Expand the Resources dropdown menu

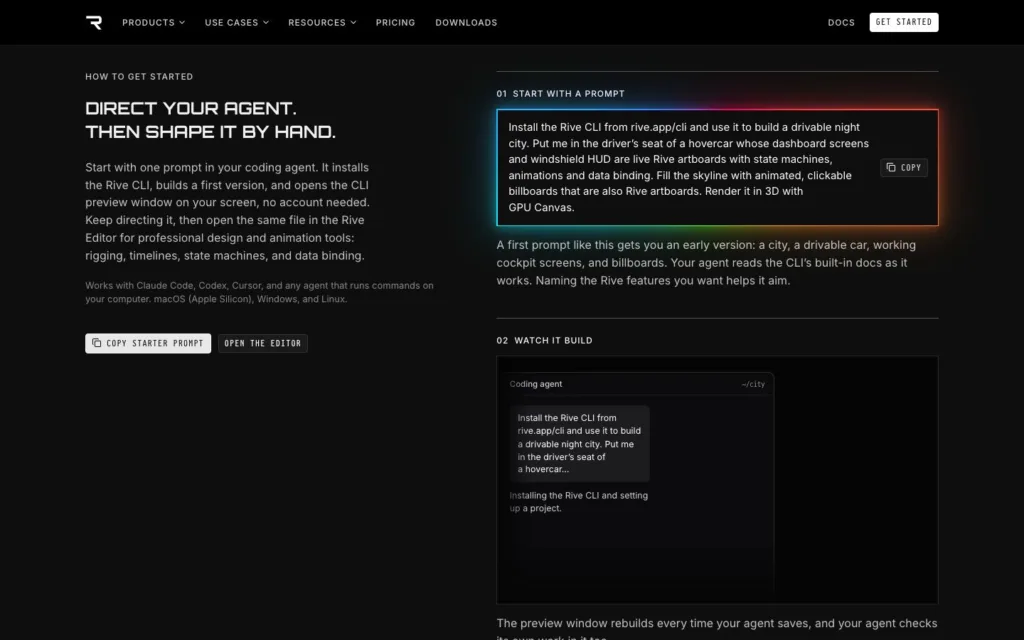[322, 22]
